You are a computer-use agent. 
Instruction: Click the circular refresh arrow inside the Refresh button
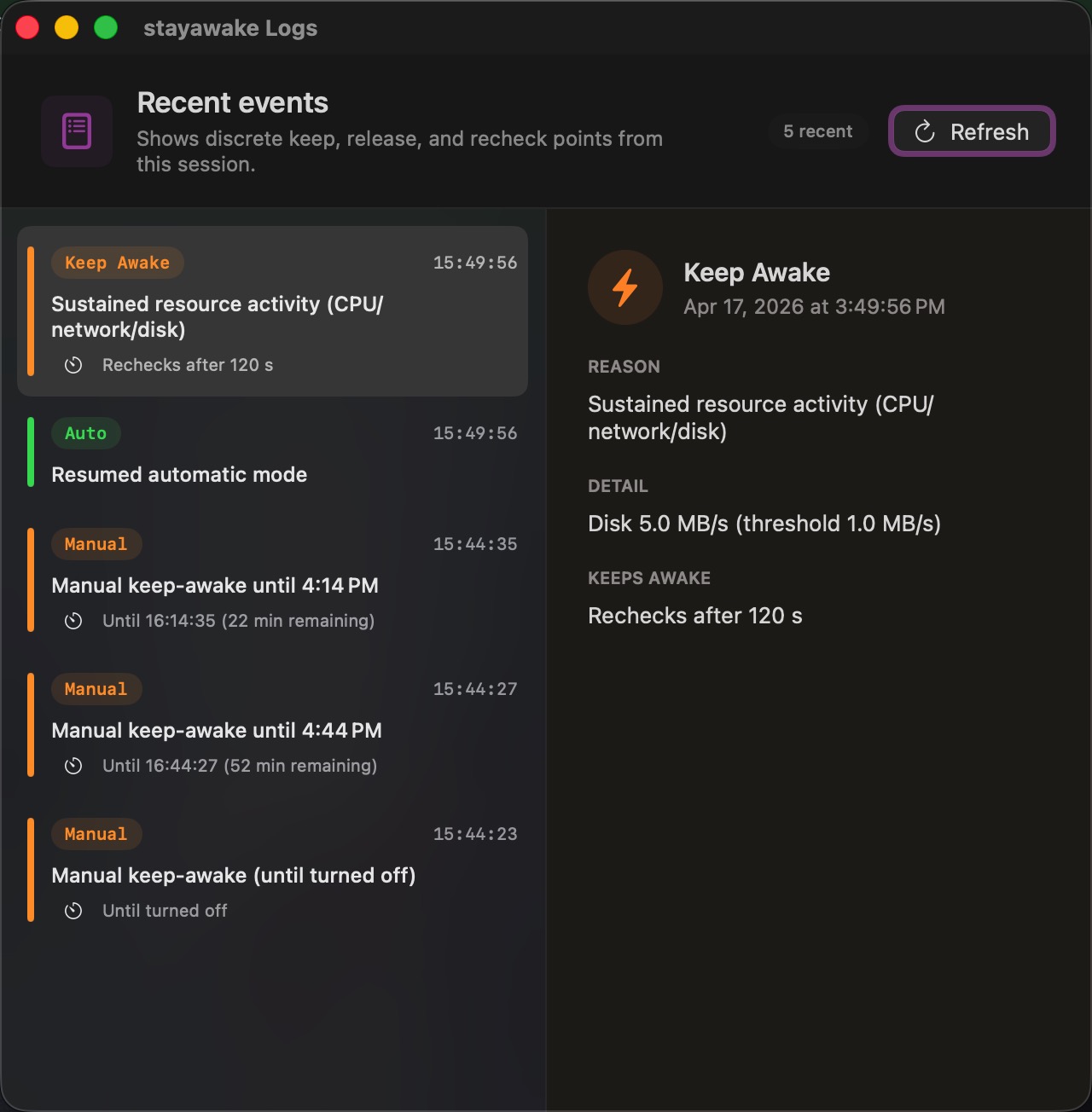pos(925,131)
